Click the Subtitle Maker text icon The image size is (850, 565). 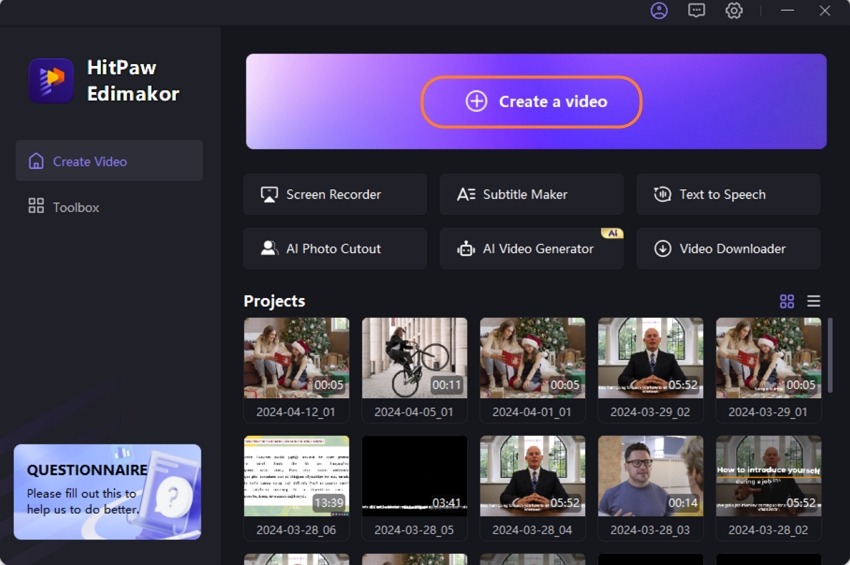[466, 194]
